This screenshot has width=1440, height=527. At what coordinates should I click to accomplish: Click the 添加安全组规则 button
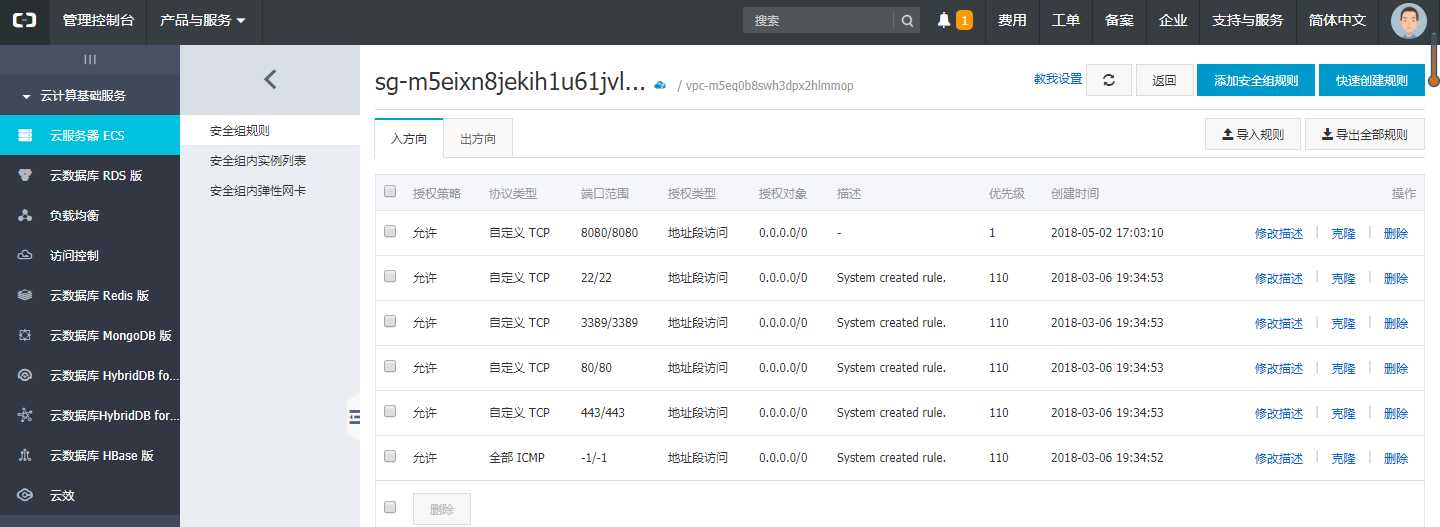[1255, 80]
